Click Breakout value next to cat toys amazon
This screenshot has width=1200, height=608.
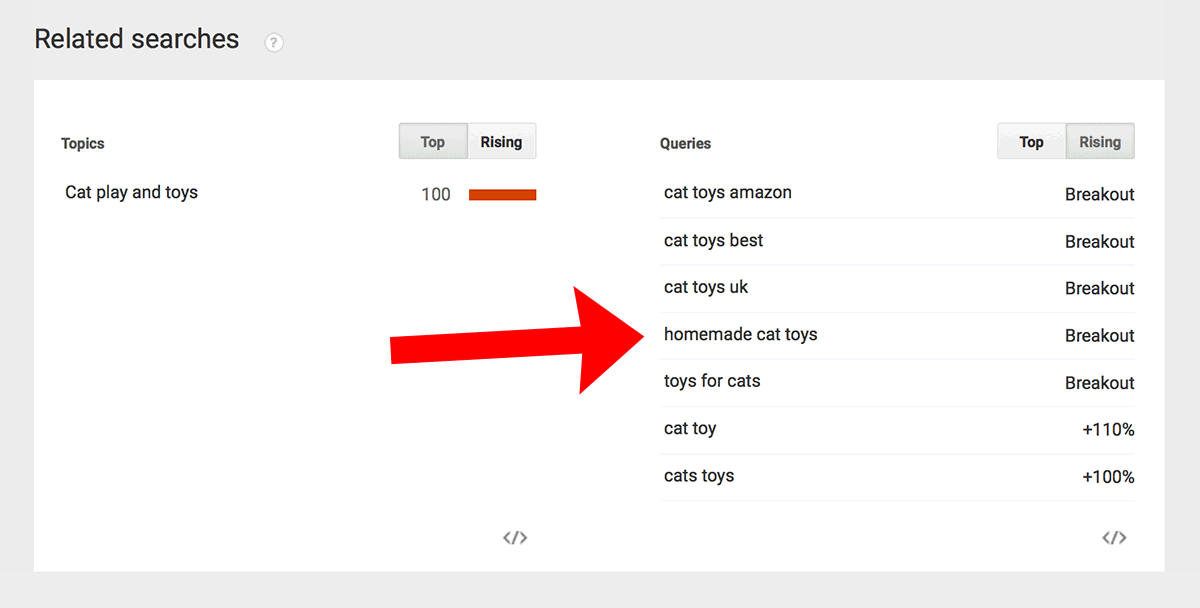(1100, 194)
